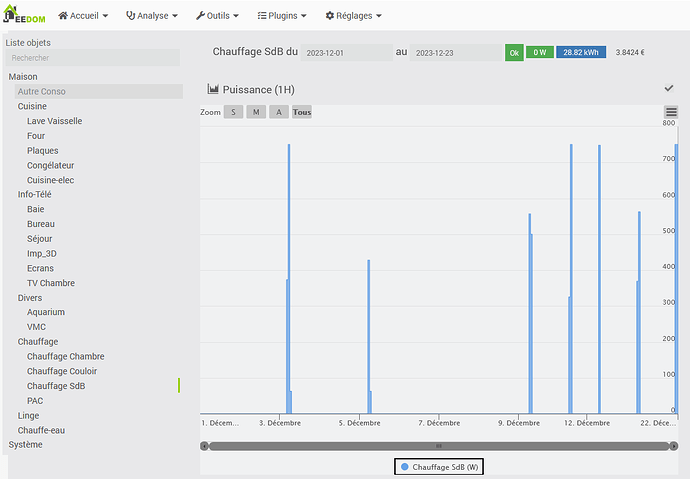Click stethoscope icon next to Analyse
This screenshot has width=690, height=479.
coord(130,15)
